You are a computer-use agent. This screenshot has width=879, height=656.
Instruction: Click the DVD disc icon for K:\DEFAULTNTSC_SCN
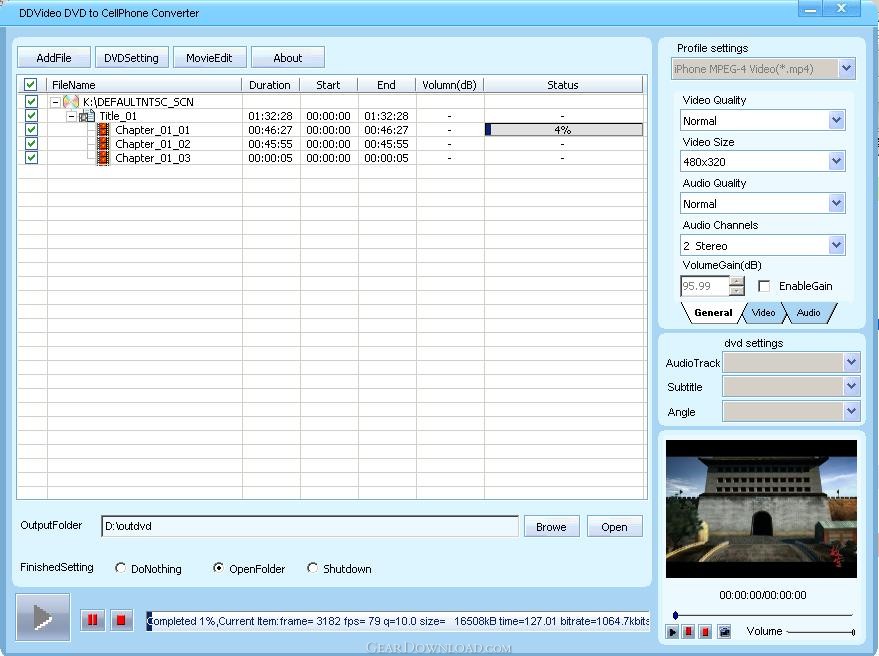tap(71, 101)
